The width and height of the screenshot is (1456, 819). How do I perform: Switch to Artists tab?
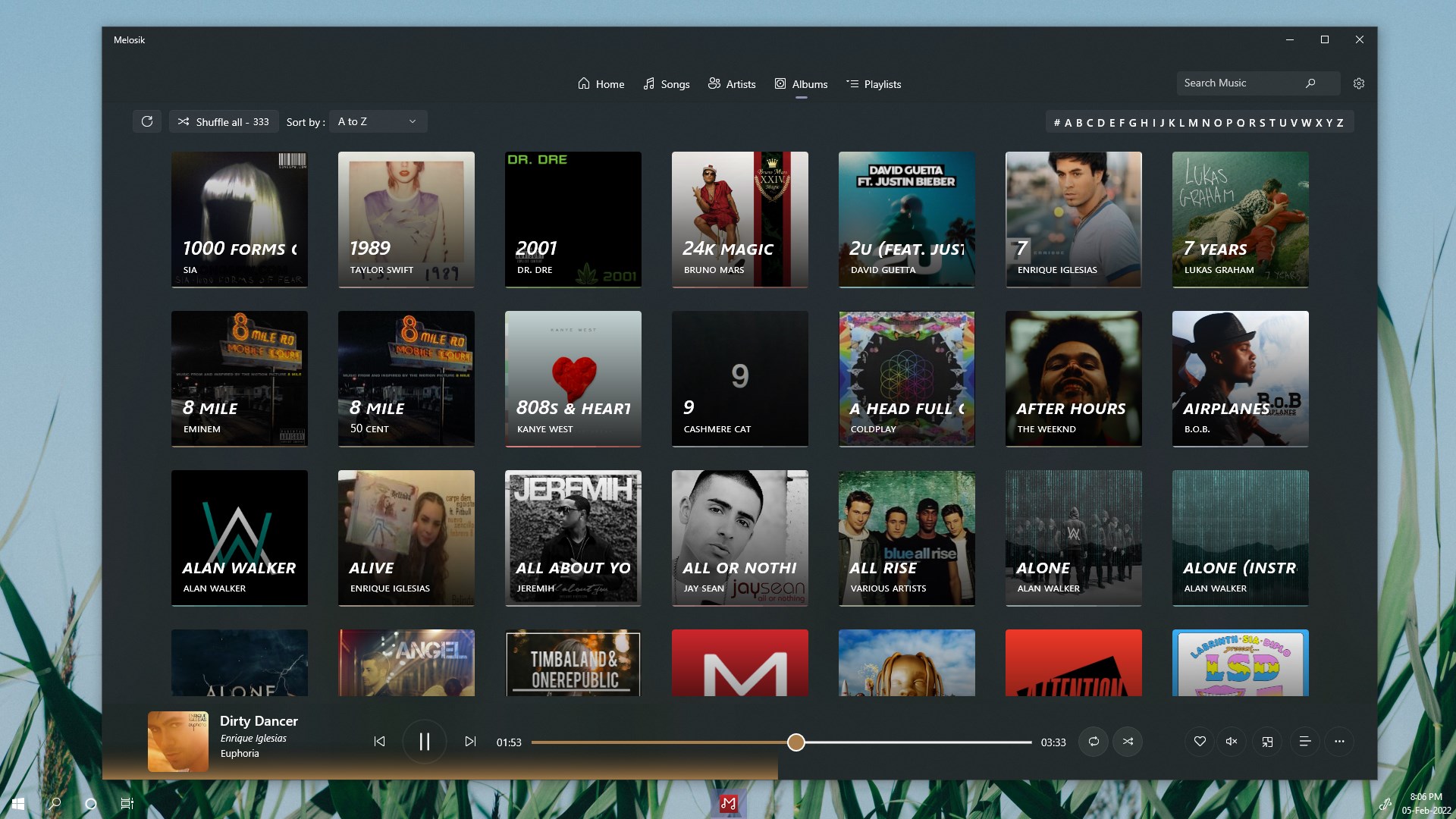click(732, 84)
